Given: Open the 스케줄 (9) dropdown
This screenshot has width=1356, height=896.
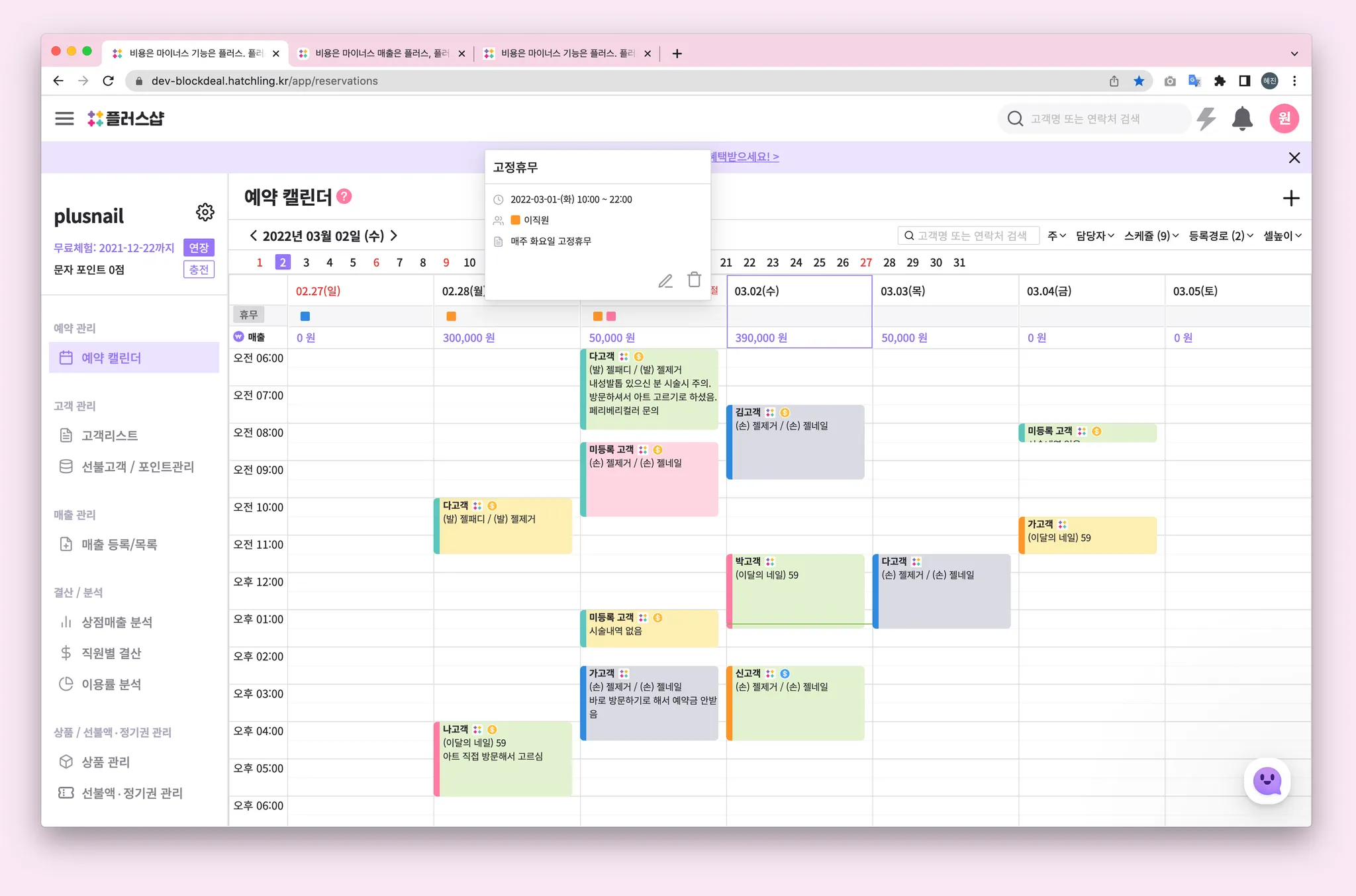Looking at the screenshot, I should 1151,236.
